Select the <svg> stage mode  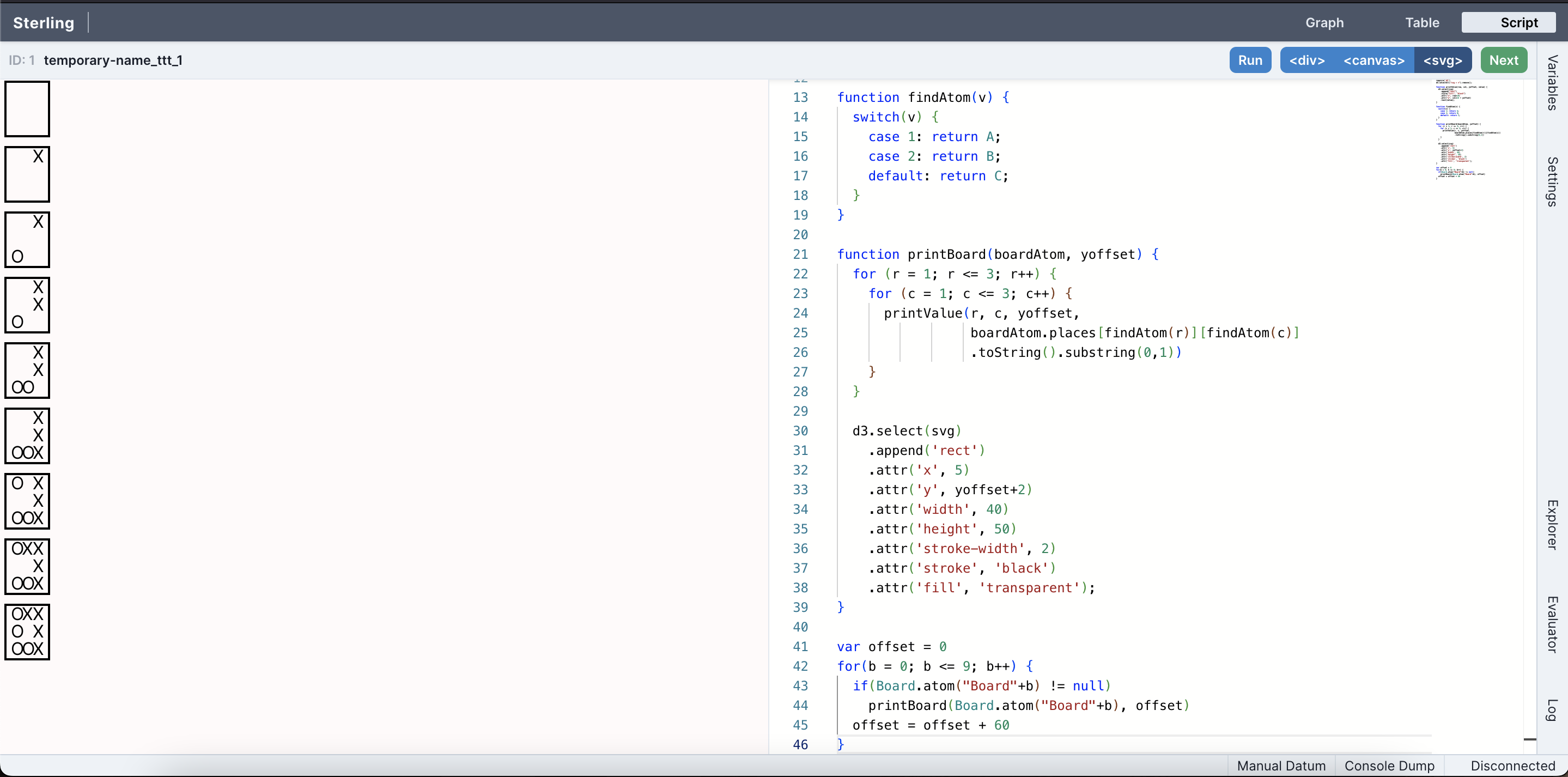pyautogui.click(x=1442, y=60)
